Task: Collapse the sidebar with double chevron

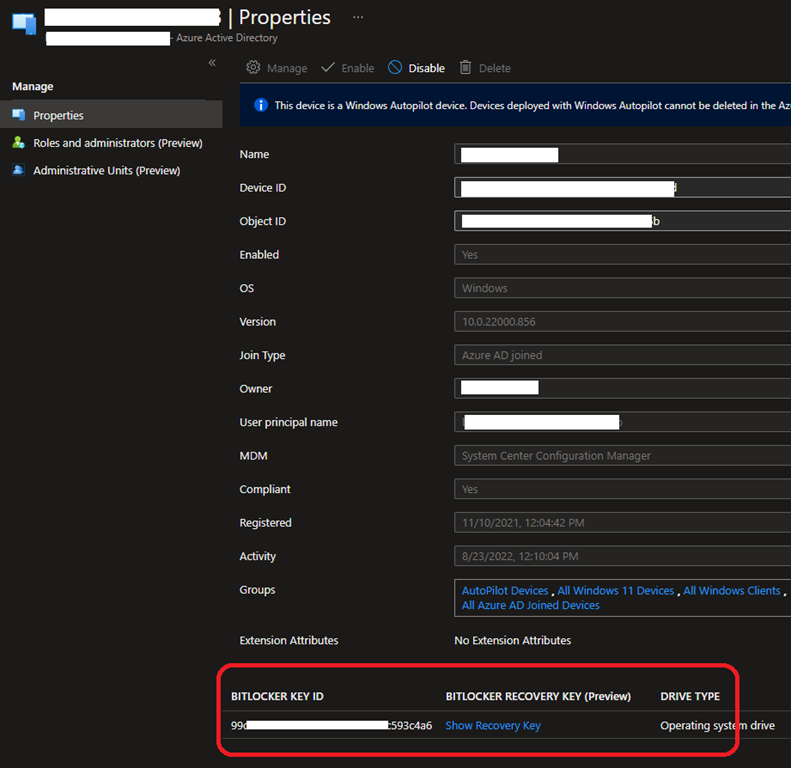Action: click(212, 63)
